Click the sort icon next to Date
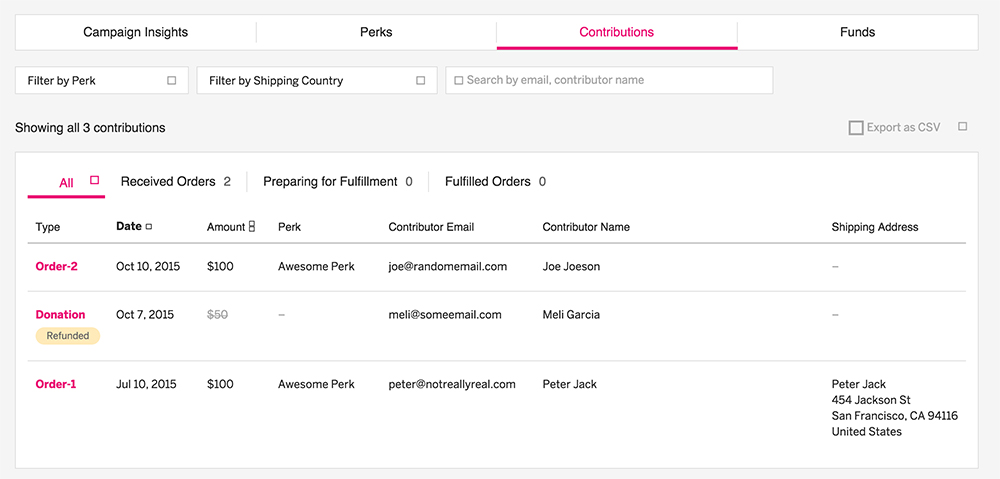 [149, 226]
